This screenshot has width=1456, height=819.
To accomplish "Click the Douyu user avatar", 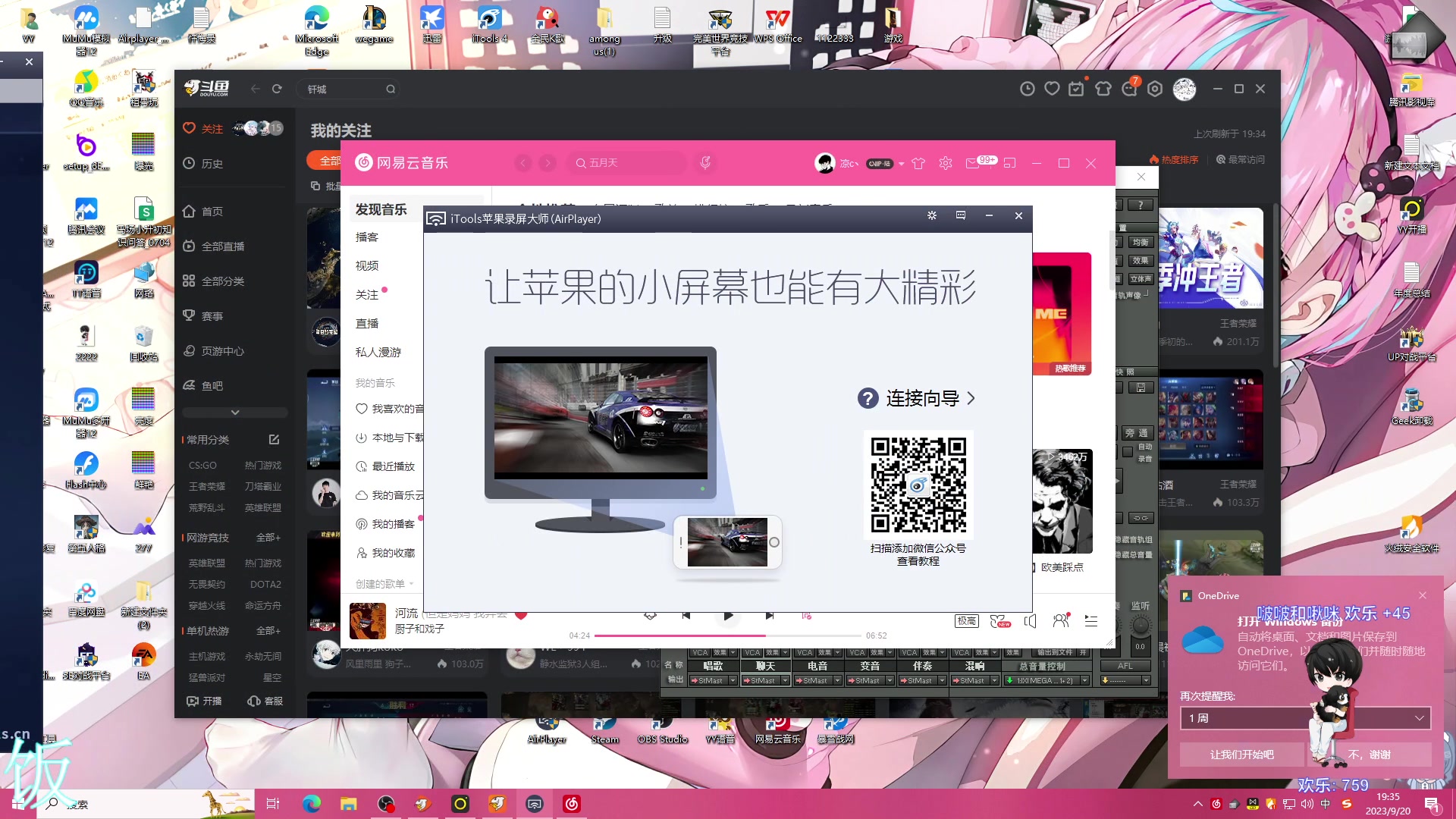I will pyautogui.click(x=1185, y=89).
